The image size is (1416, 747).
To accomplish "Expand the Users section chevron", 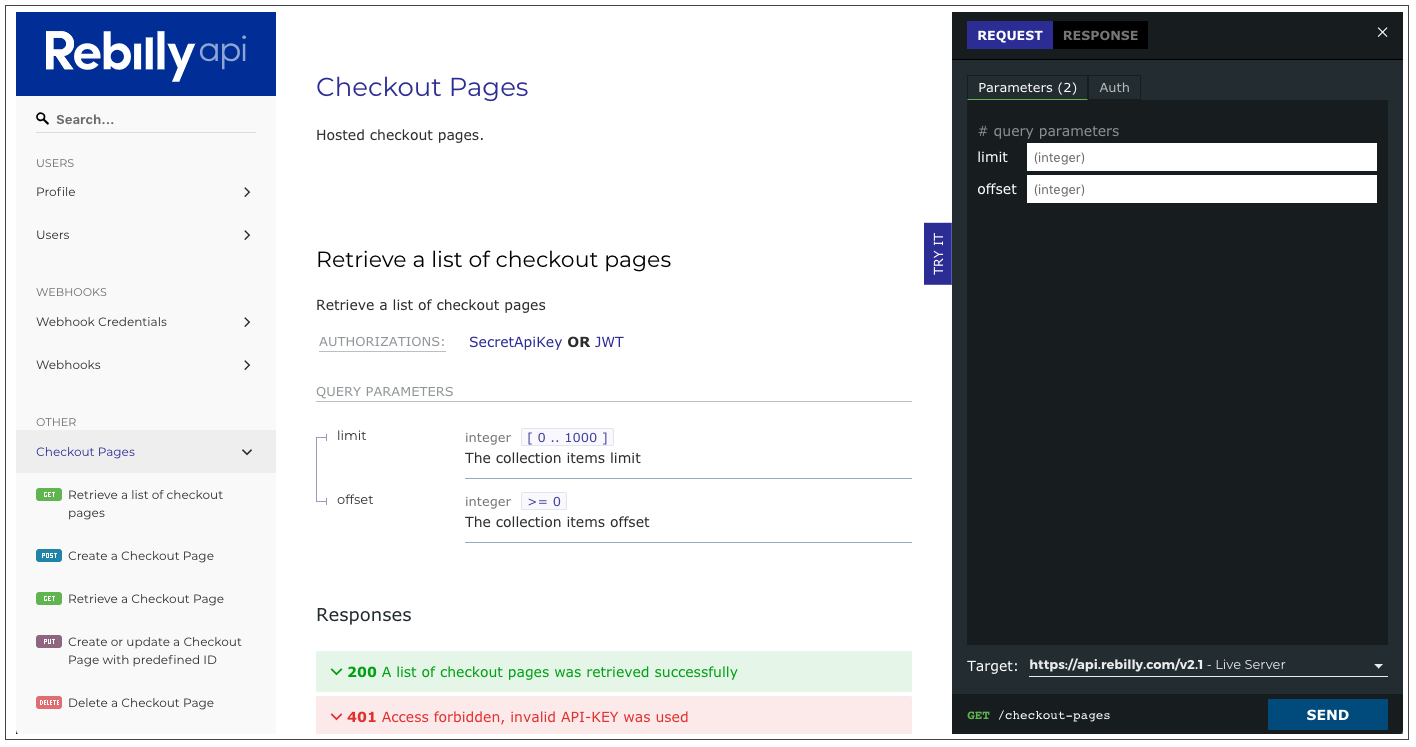I will (x=247, y=235).
